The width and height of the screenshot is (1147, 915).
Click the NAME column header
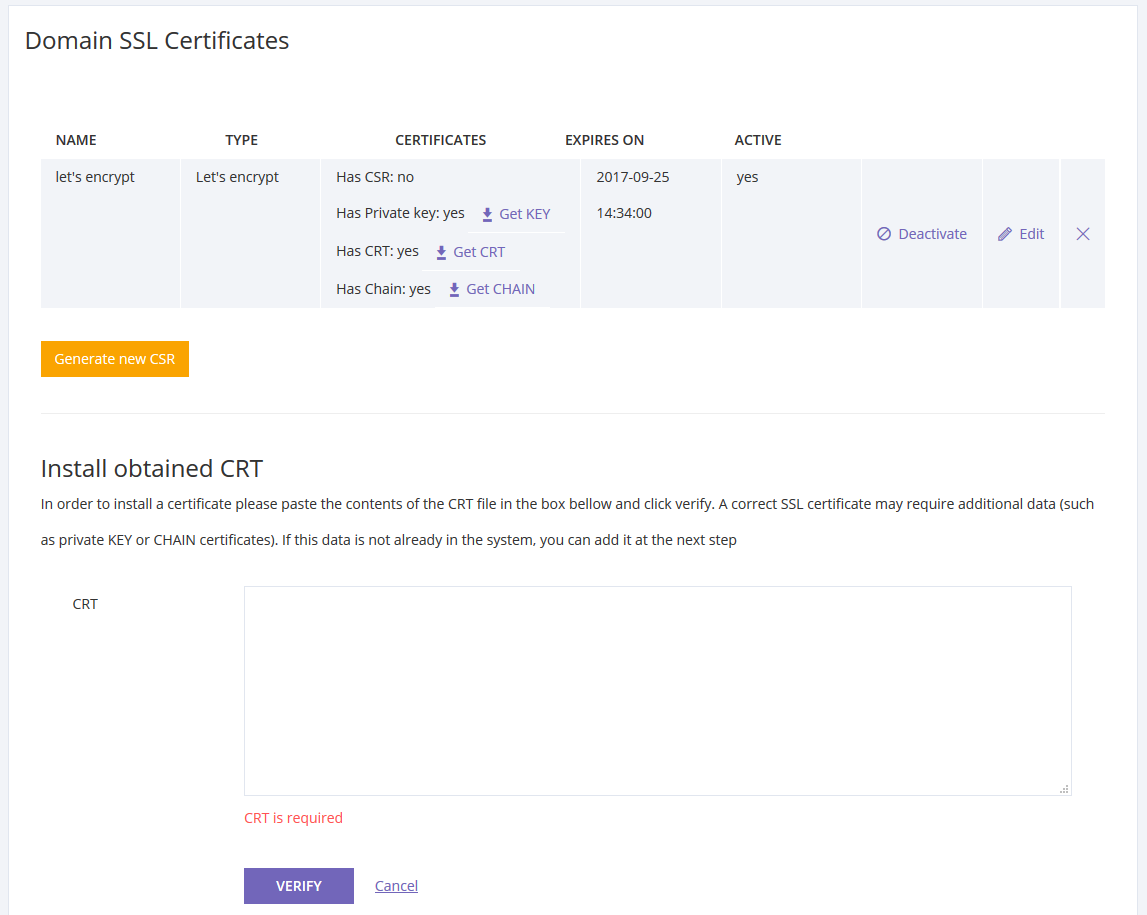76,140
